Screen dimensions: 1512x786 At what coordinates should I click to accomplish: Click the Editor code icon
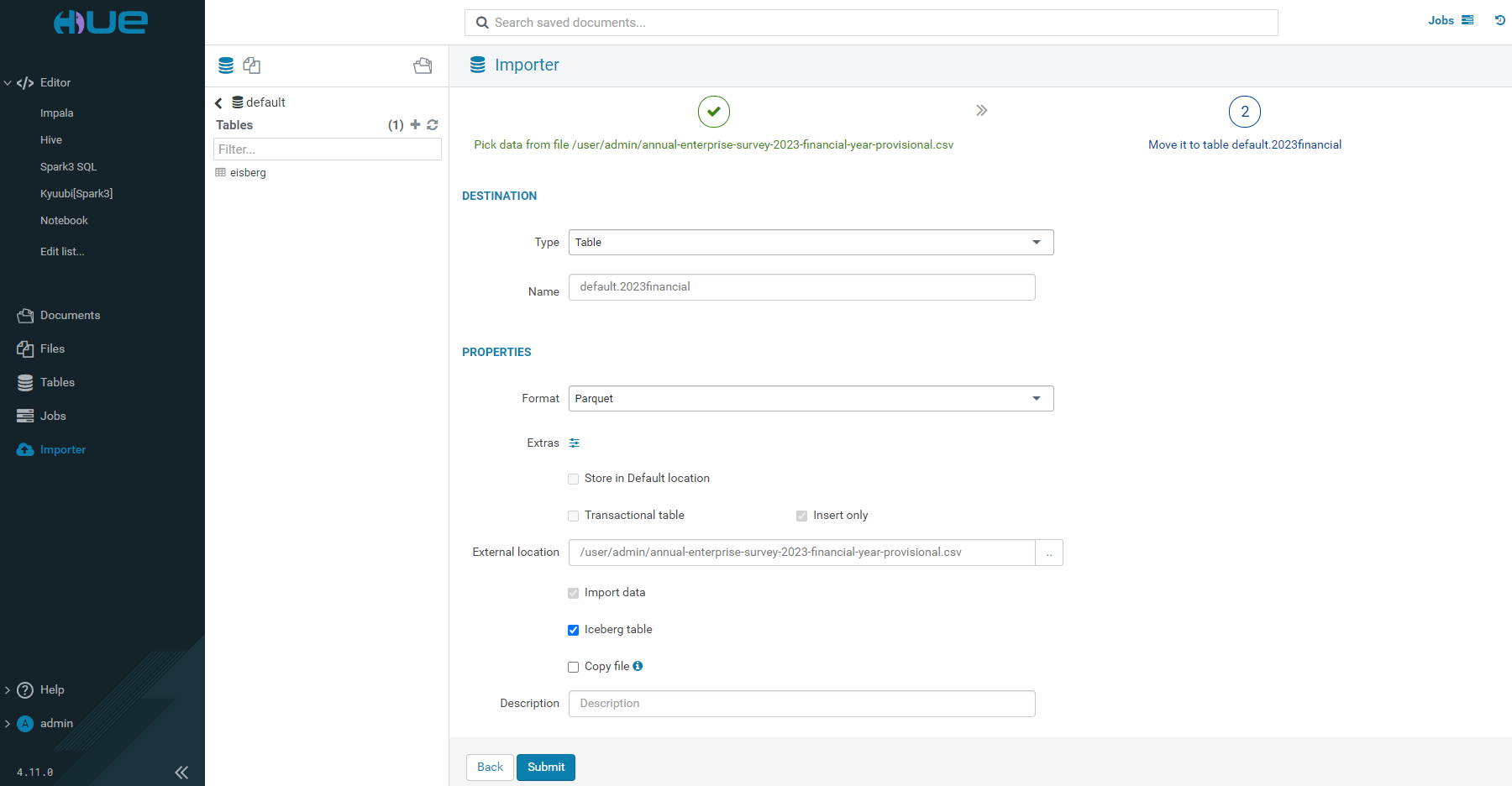click(25, 82)
